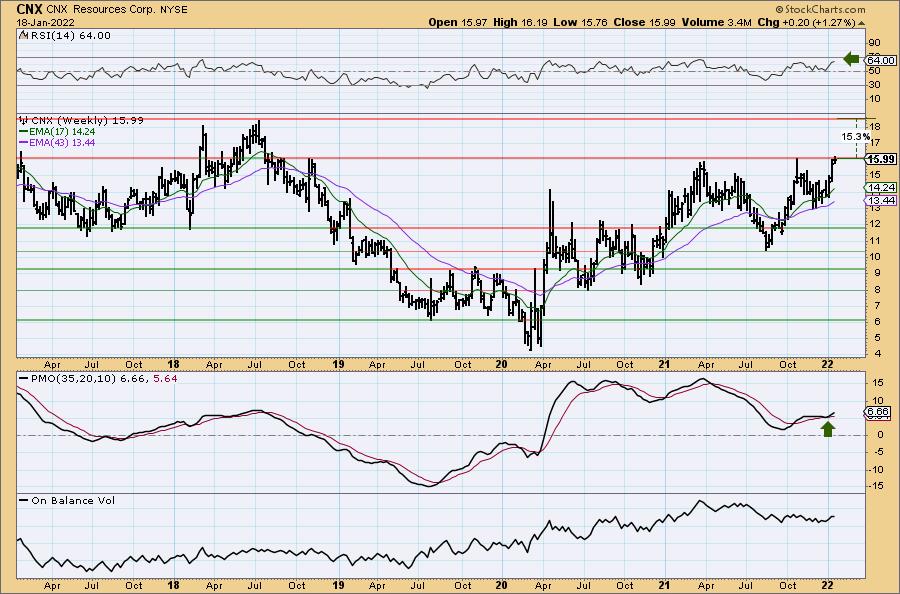The width and height of the screenshot is (900, 594).
Task: Click the CNX ticker symbol in header
Action: point(28,9)
